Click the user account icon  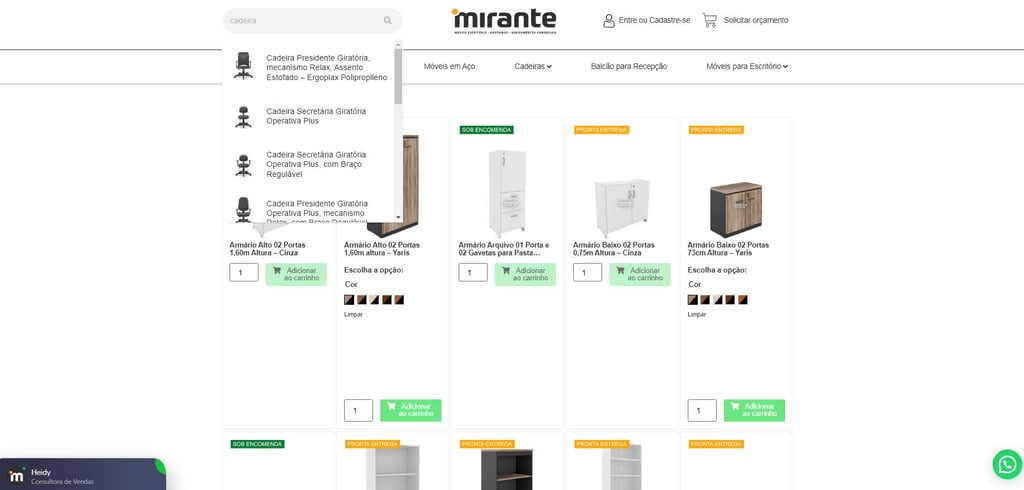(609, 20)
